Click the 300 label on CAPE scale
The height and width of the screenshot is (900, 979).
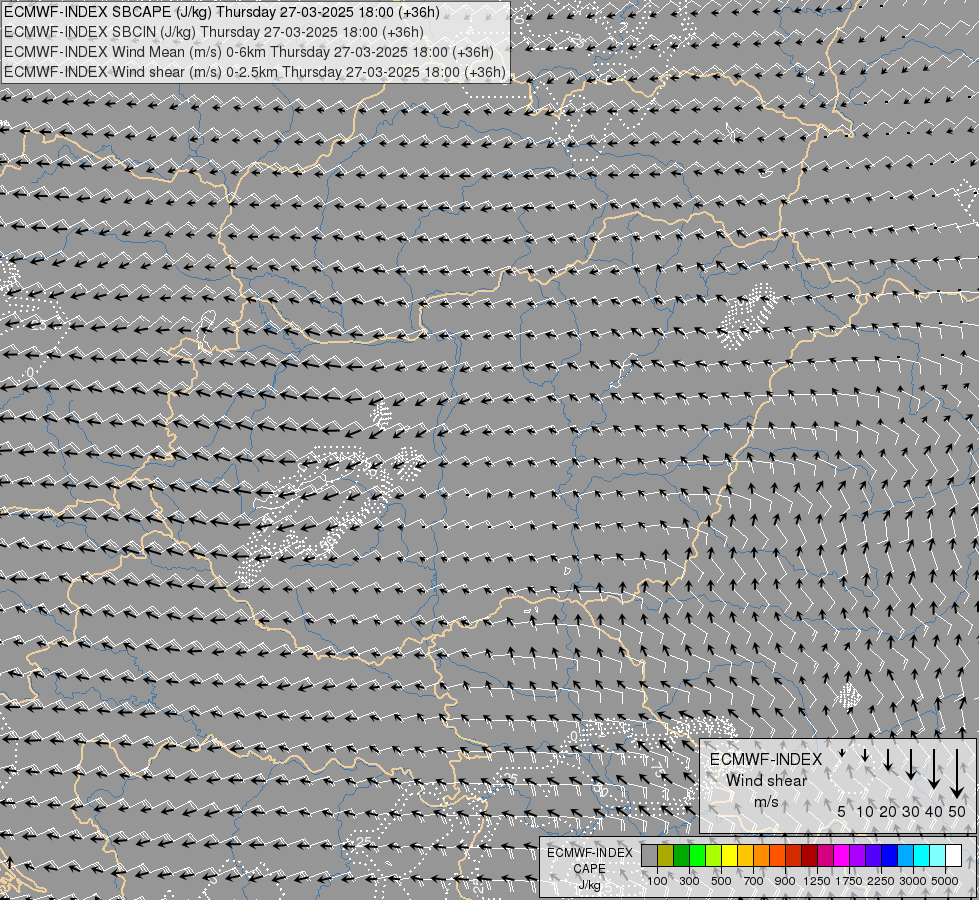click(689, 881)
